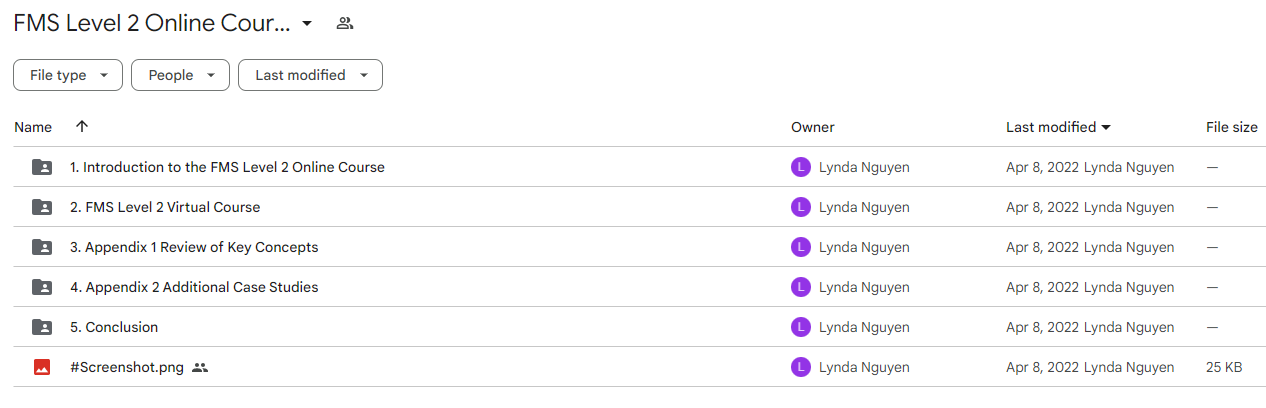1266x408 pixels.
Task: Click the shared people icon beside the folder title
Action: click(345, 23)
